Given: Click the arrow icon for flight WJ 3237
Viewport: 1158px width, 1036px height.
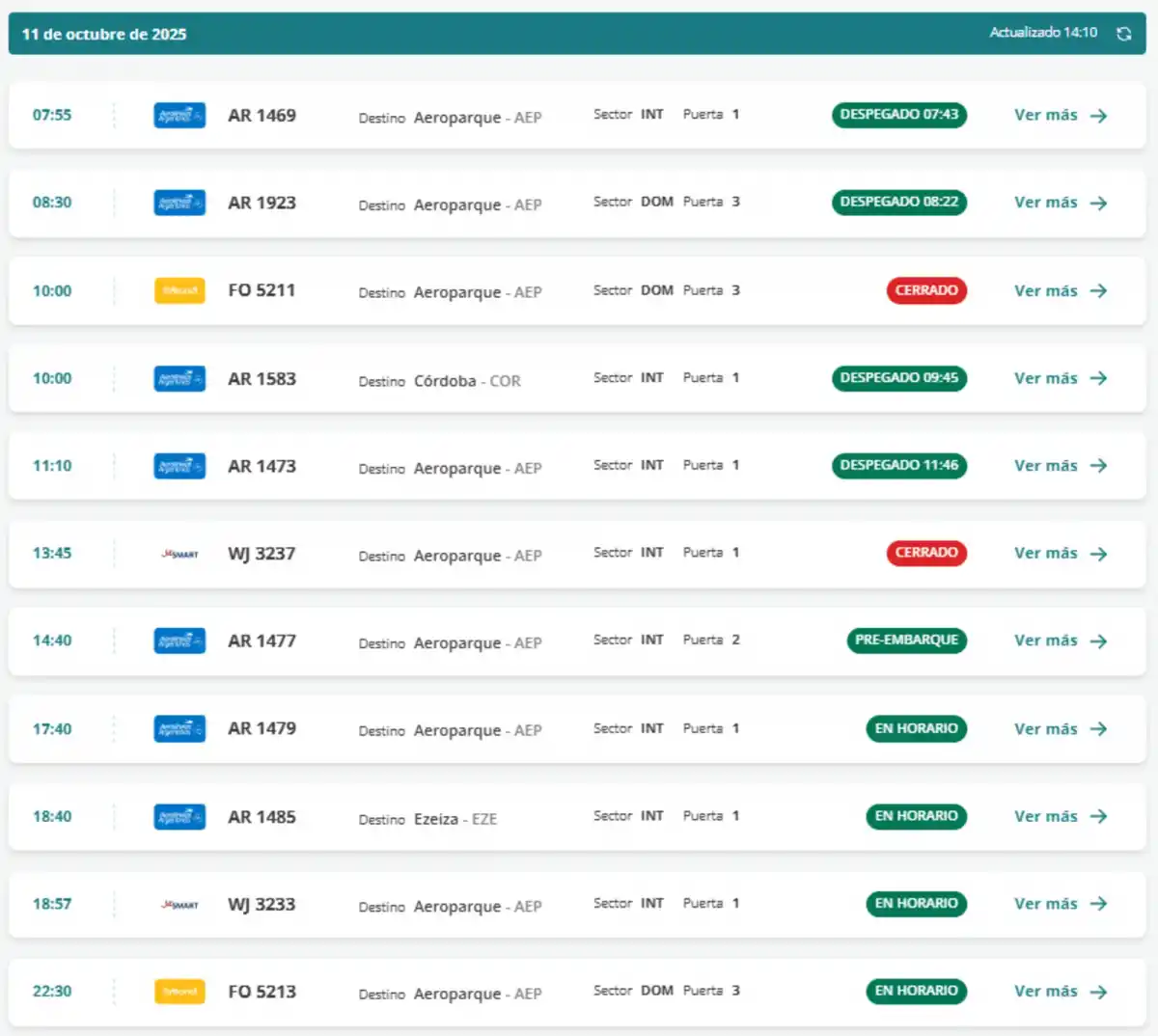Looking at the screenshot, I should 1098,554.
